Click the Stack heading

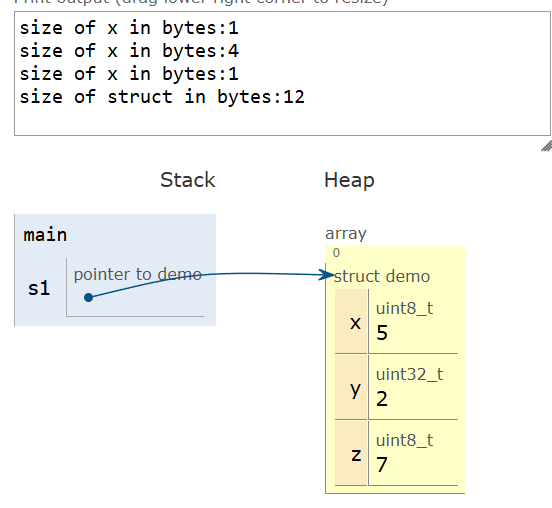[188, 180]
